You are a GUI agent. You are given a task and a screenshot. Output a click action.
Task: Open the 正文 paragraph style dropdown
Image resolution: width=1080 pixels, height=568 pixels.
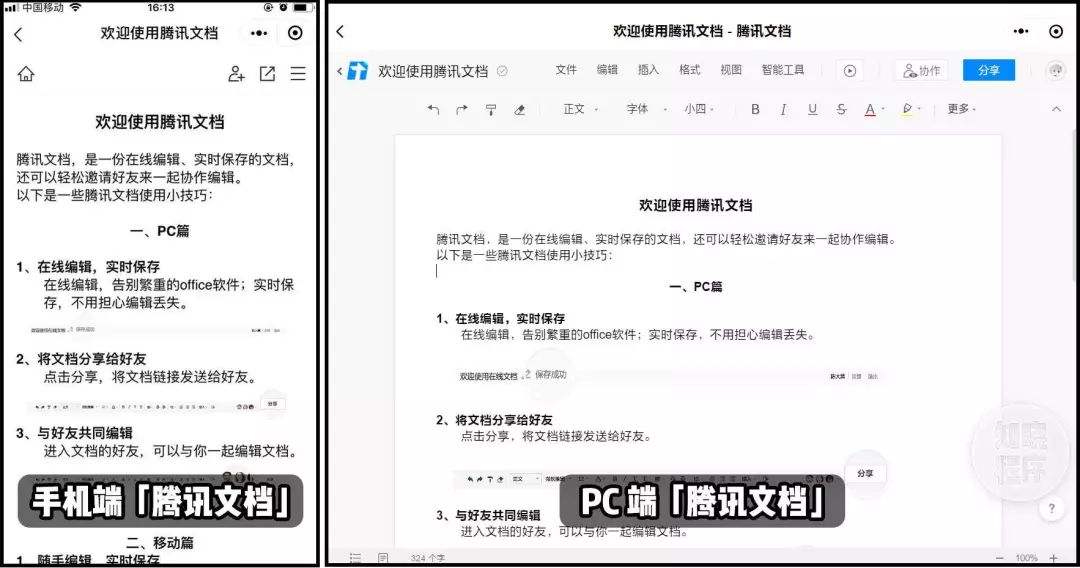580,109
